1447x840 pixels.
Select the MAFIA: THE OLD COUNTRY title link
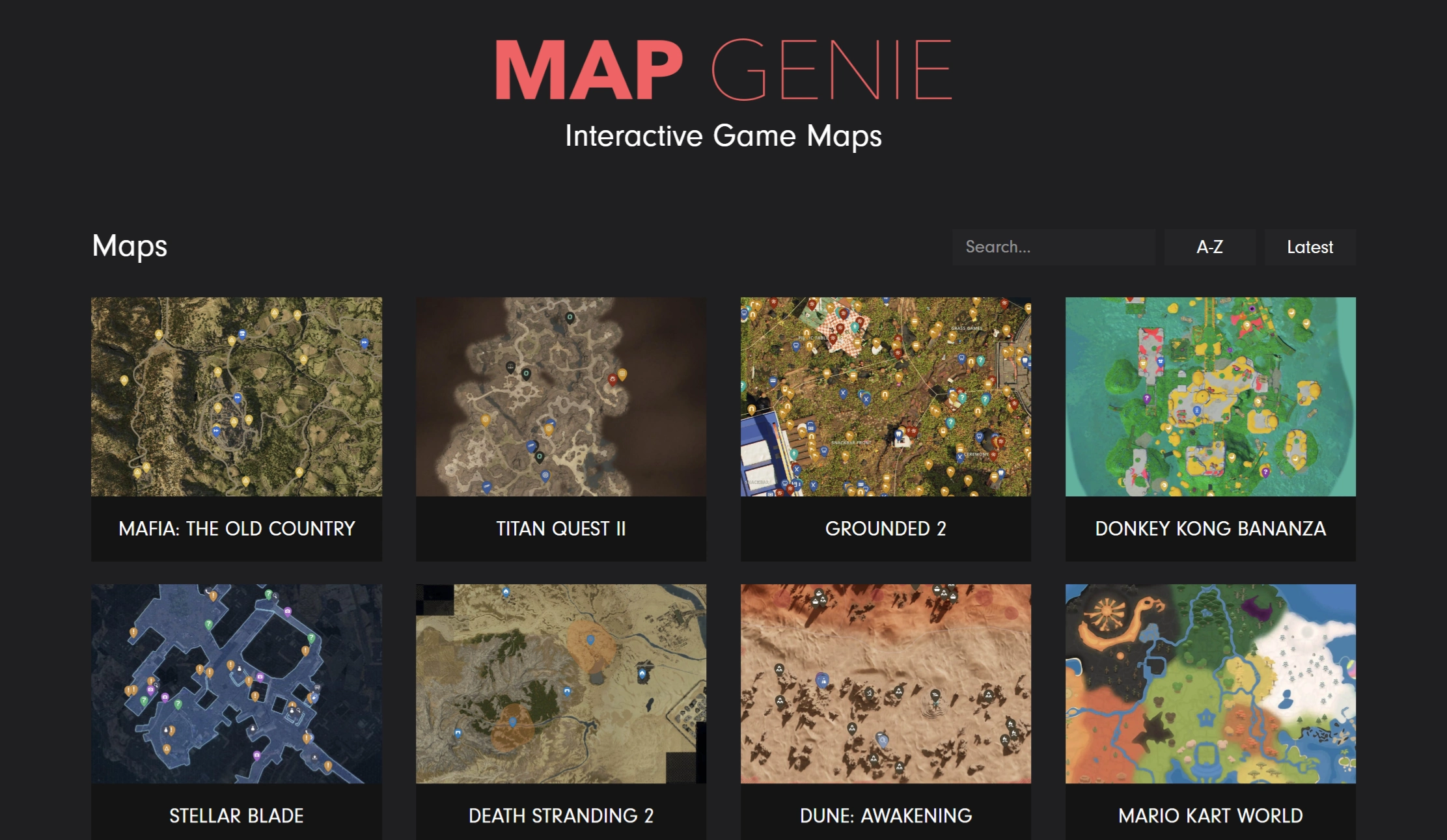pos(236,529)
